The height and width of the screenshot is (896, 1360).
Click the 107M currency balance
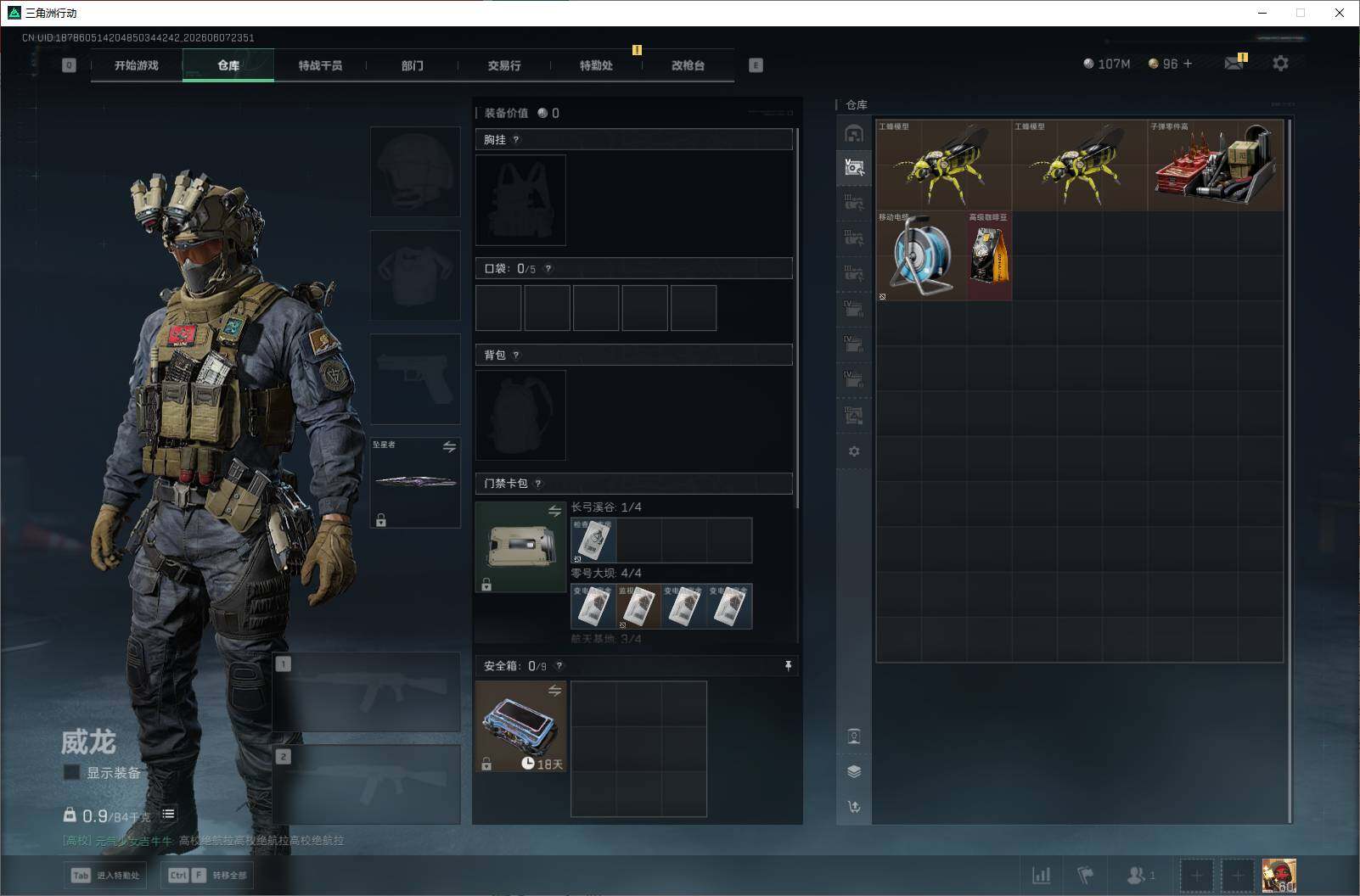(1107, 64)
